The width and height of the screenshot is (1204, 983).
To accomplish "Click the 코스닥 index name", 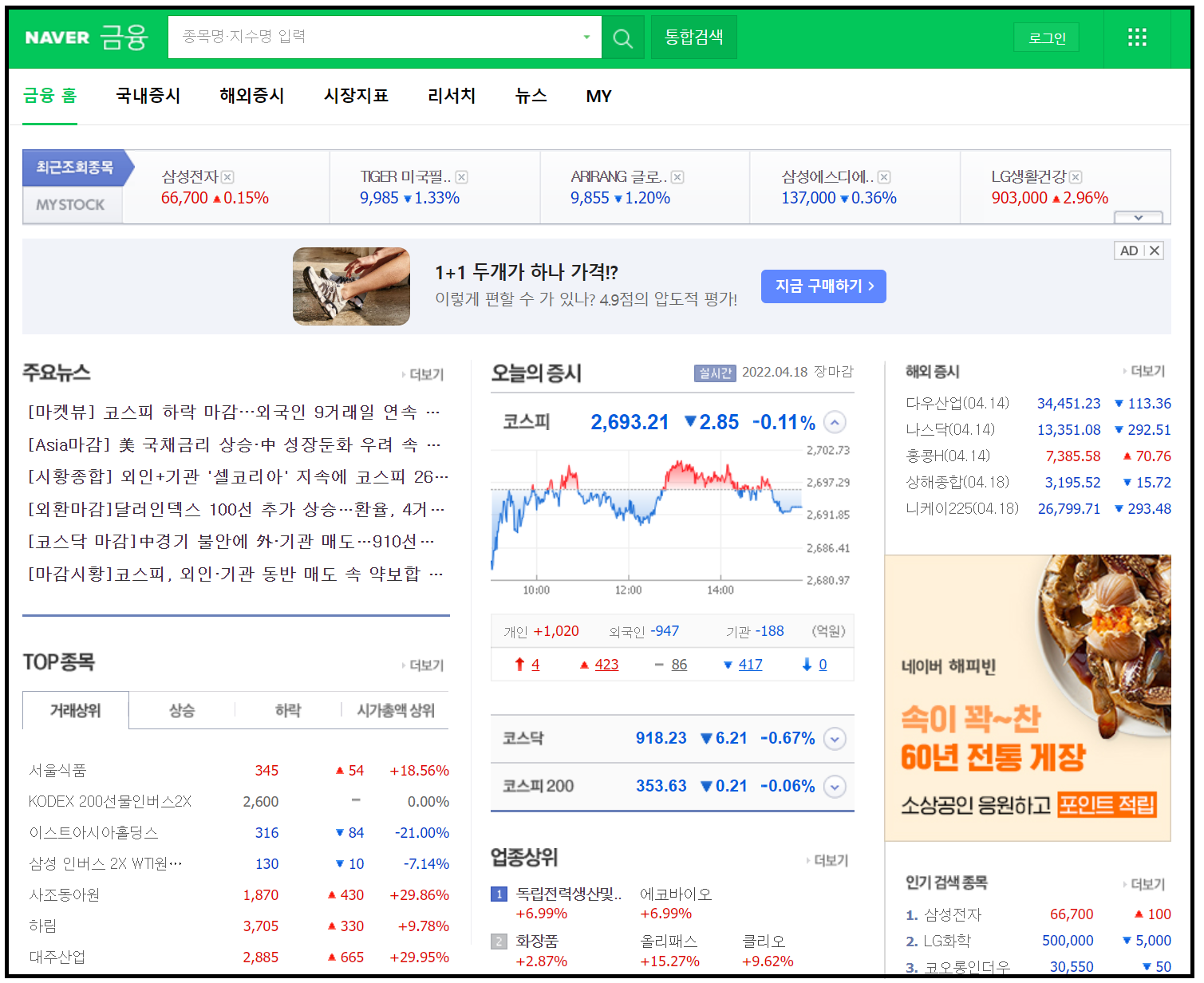I will click(523, 739).
